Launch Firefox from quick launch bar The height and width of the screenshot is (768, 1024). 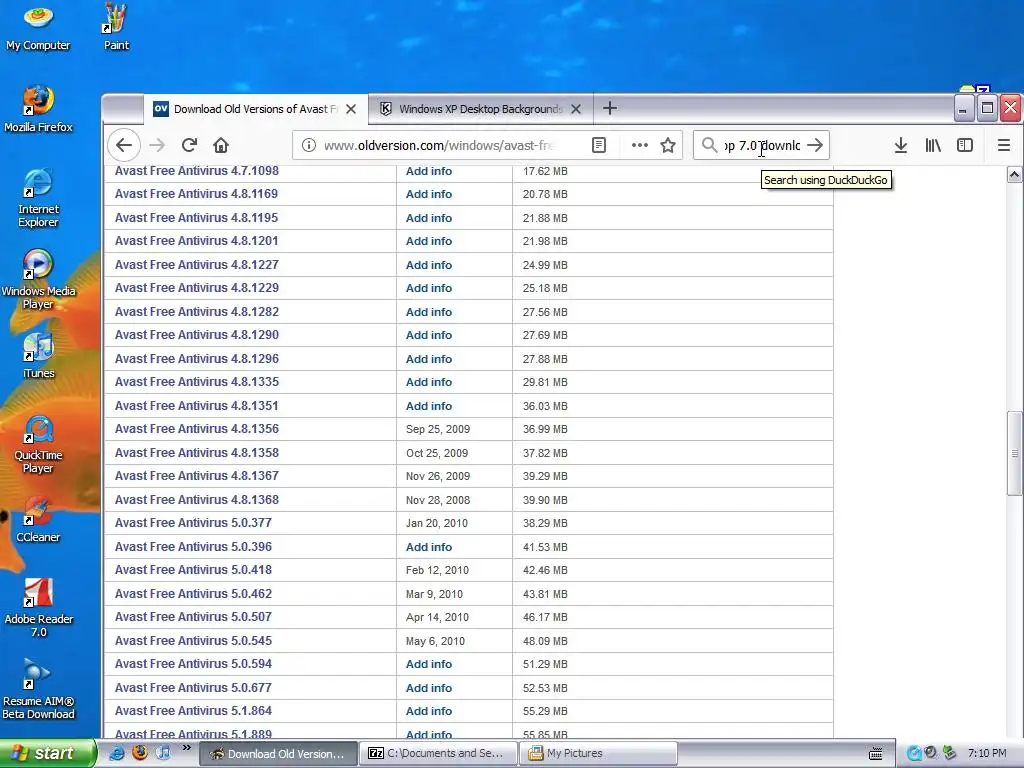pos(140,753)
